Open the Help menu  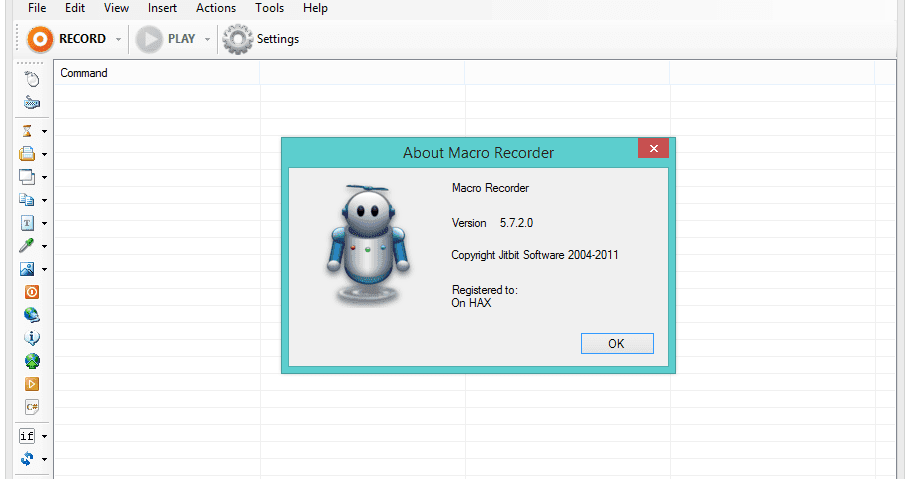(x=315, y=8)
